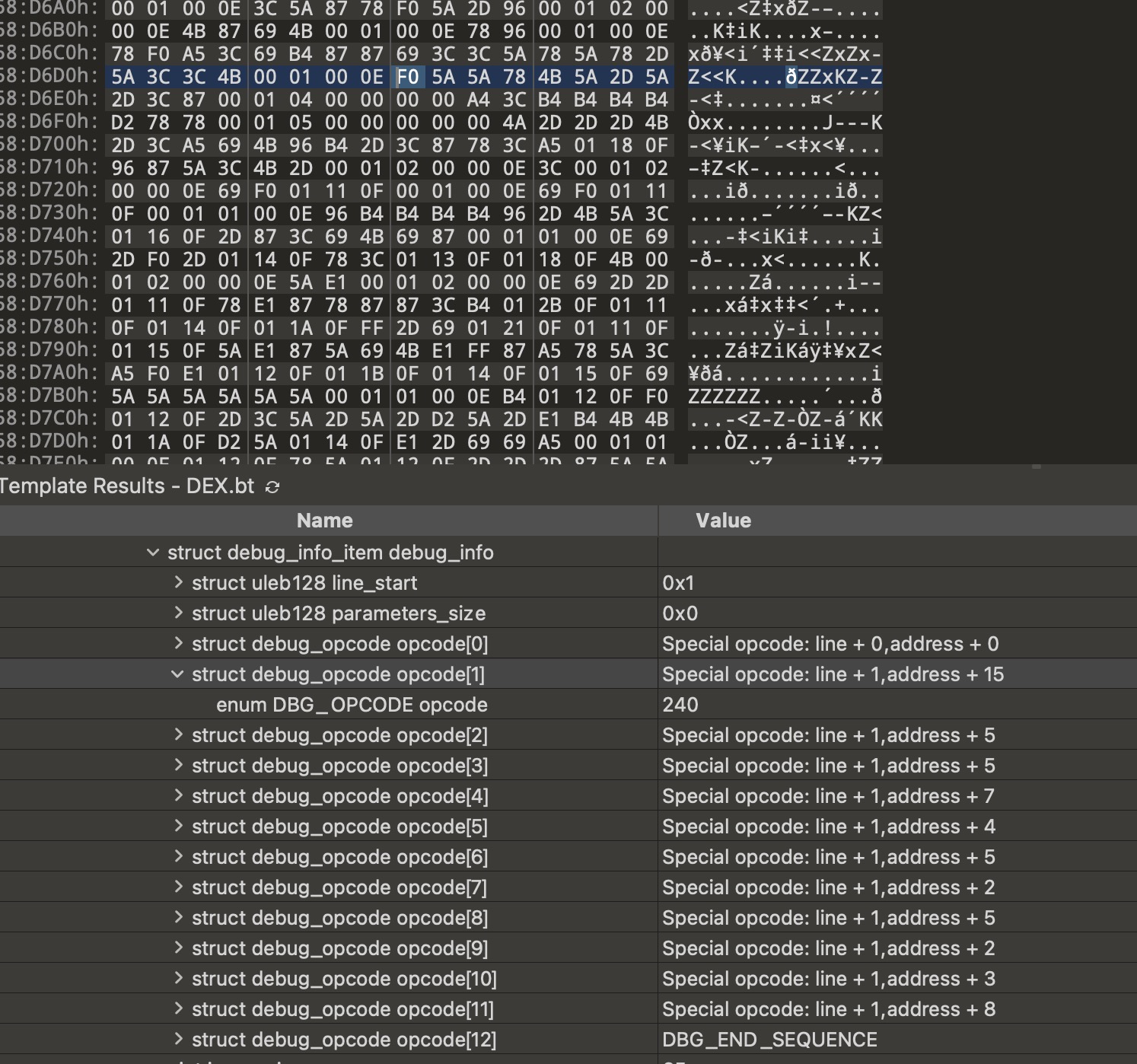This screenshot has height=1064, width=1137.
Task: Click the Name column header
Action: point(323,521)
